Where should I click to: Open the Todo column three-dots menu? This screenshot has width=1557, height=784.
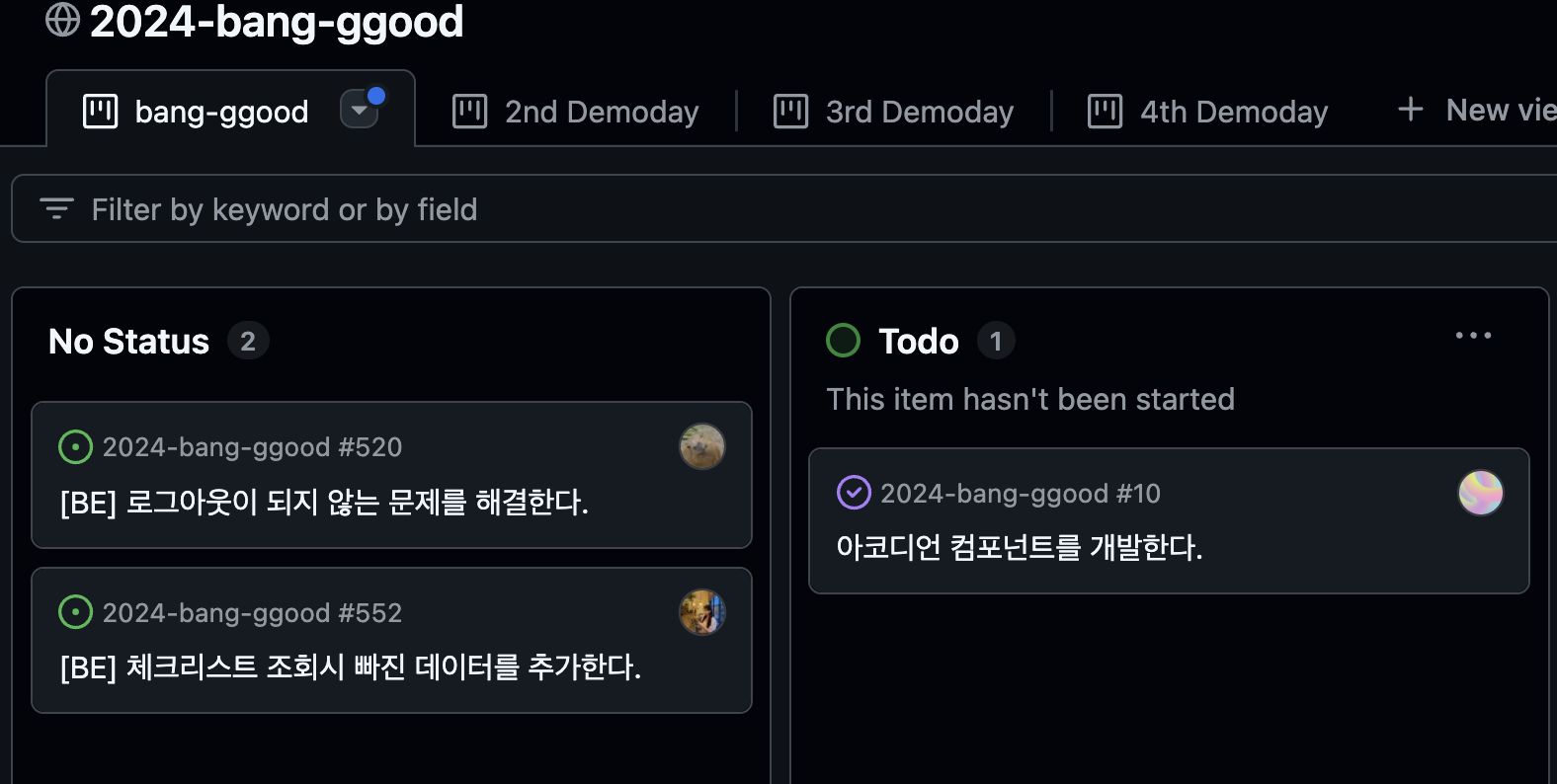(1473, 336)
